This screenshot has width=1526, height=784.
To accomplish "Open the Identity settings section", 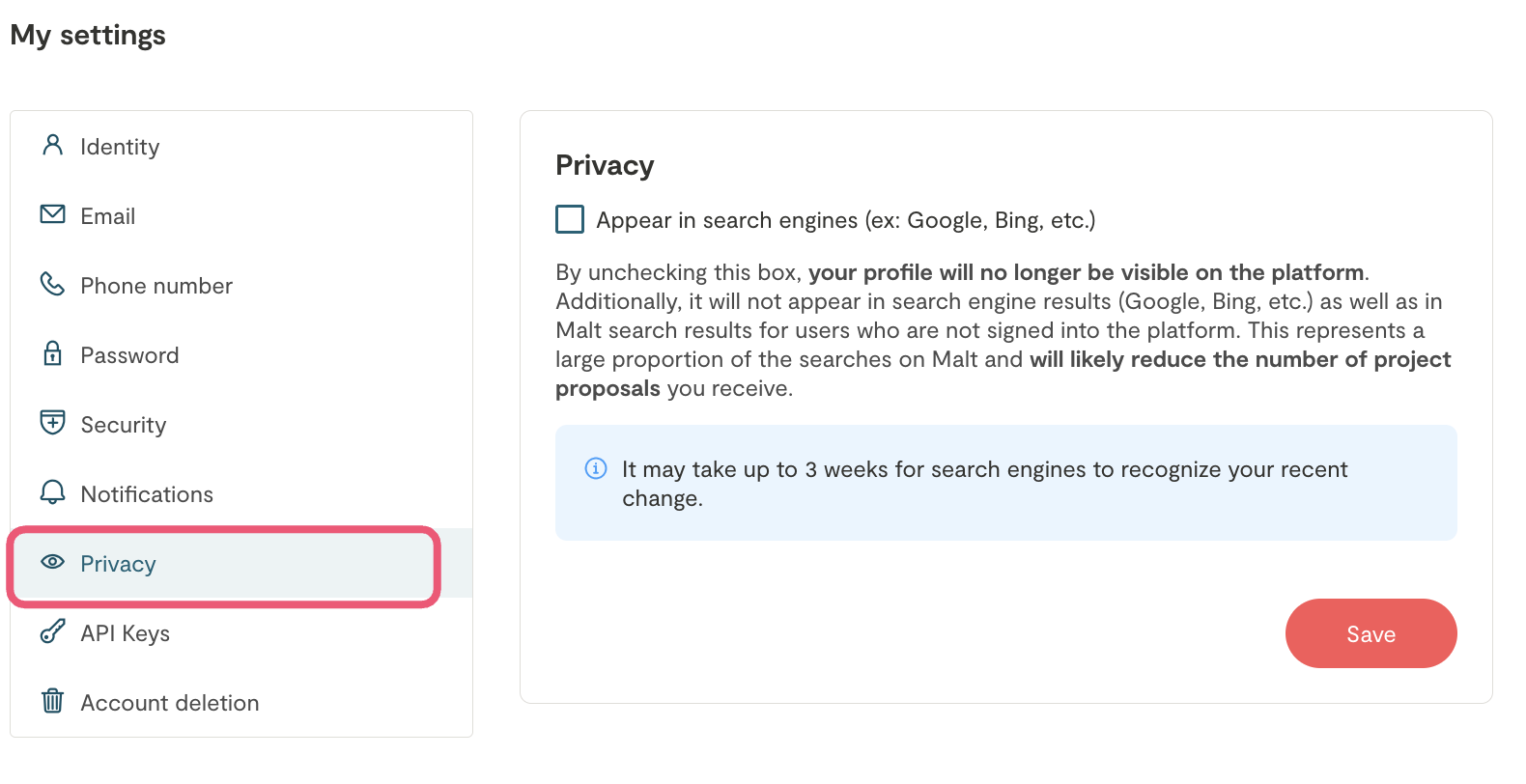I will [x=120, y=147].
